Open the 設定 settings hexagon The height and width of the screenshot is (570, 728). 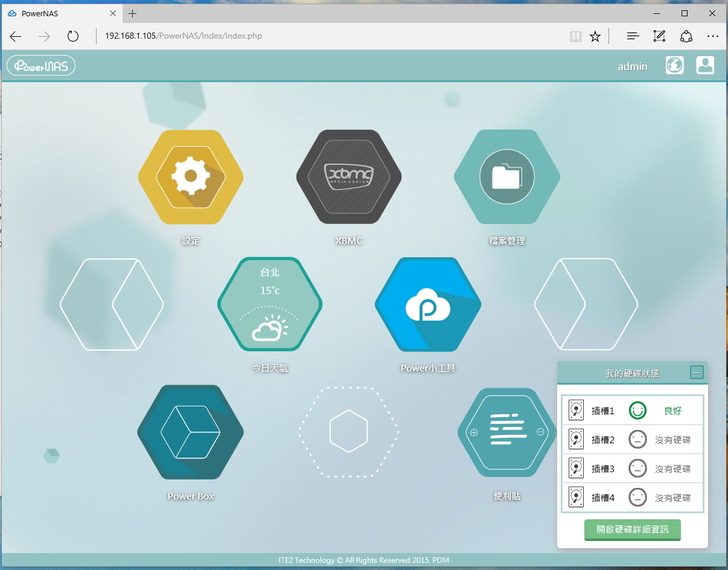coord(190,178)
